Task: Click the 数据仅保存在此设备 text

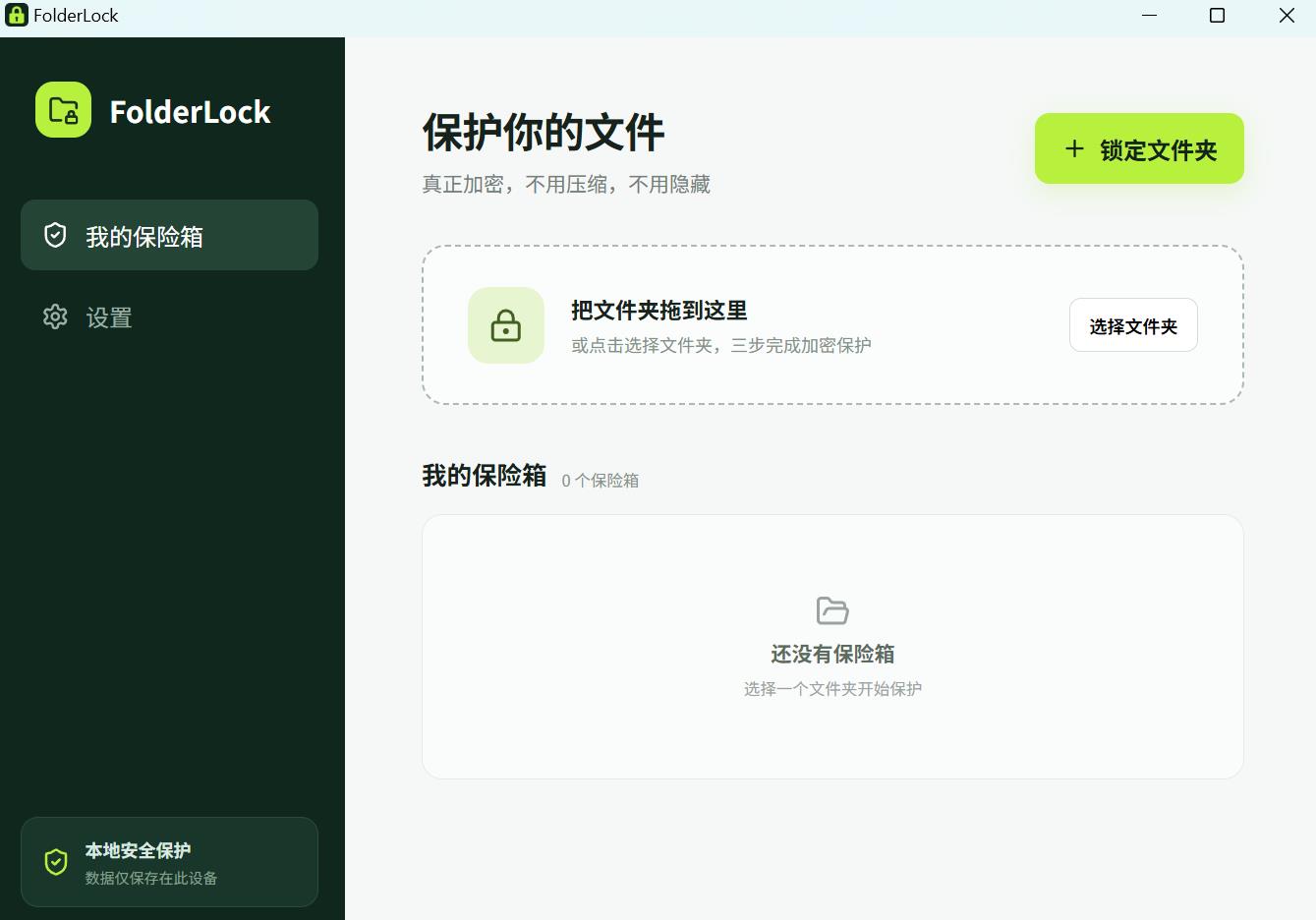Action: [x=151, y=878]
